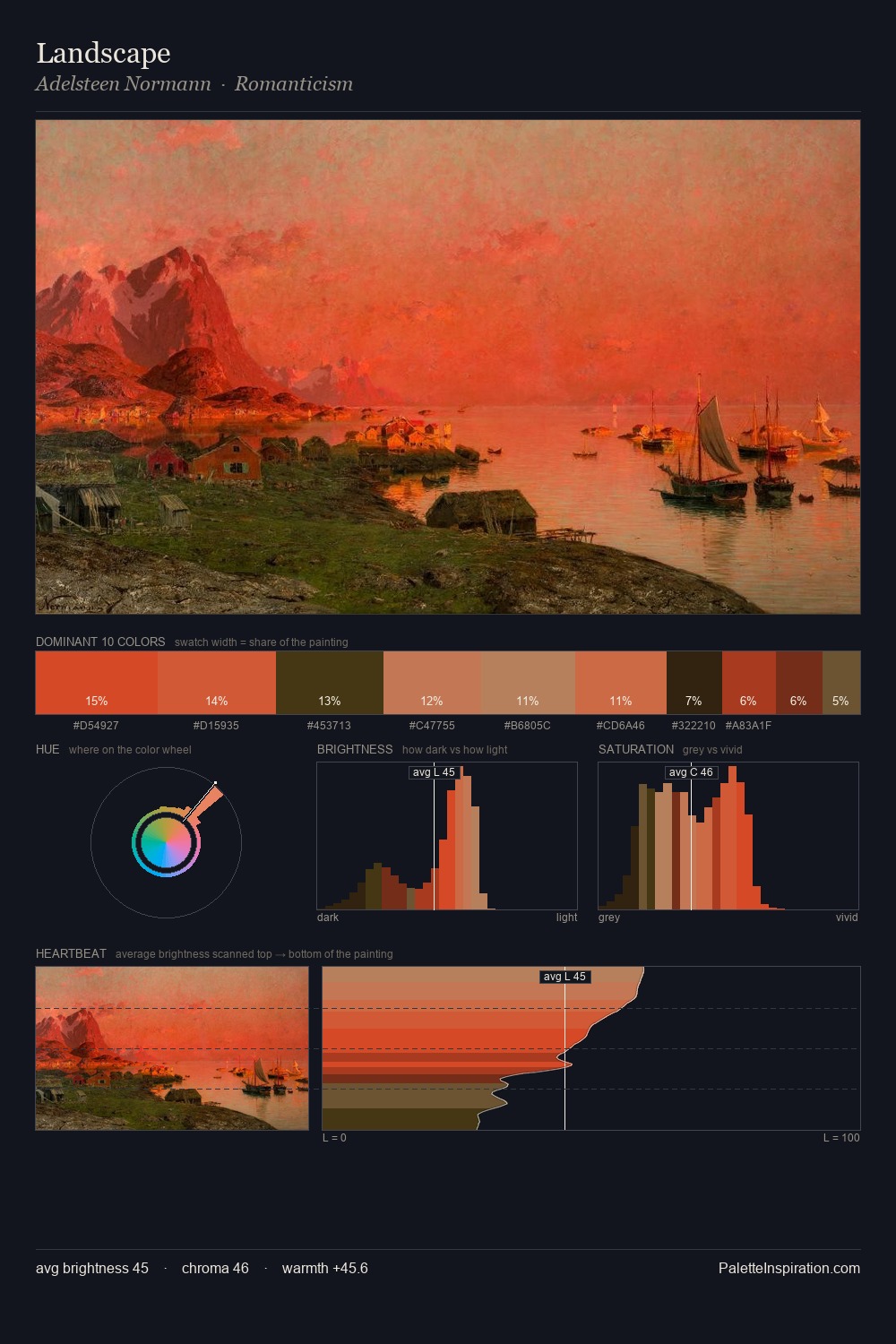896x1344 pixels.
Task: Click 'where on the color wheel' caption
Action: [x=130, y=750]
